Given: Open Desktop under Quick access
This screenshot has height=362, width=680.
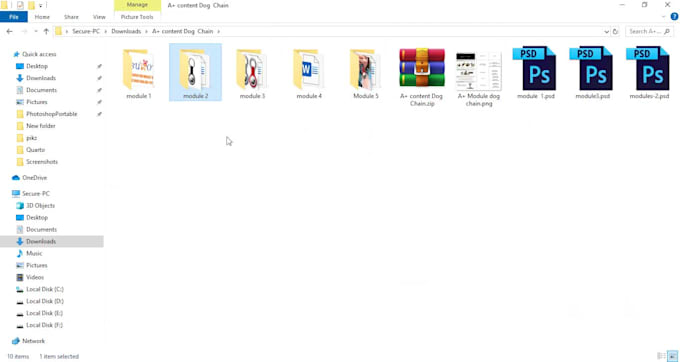Looking at the screenshot, I should pyautogui.click(x=37, y=66).
